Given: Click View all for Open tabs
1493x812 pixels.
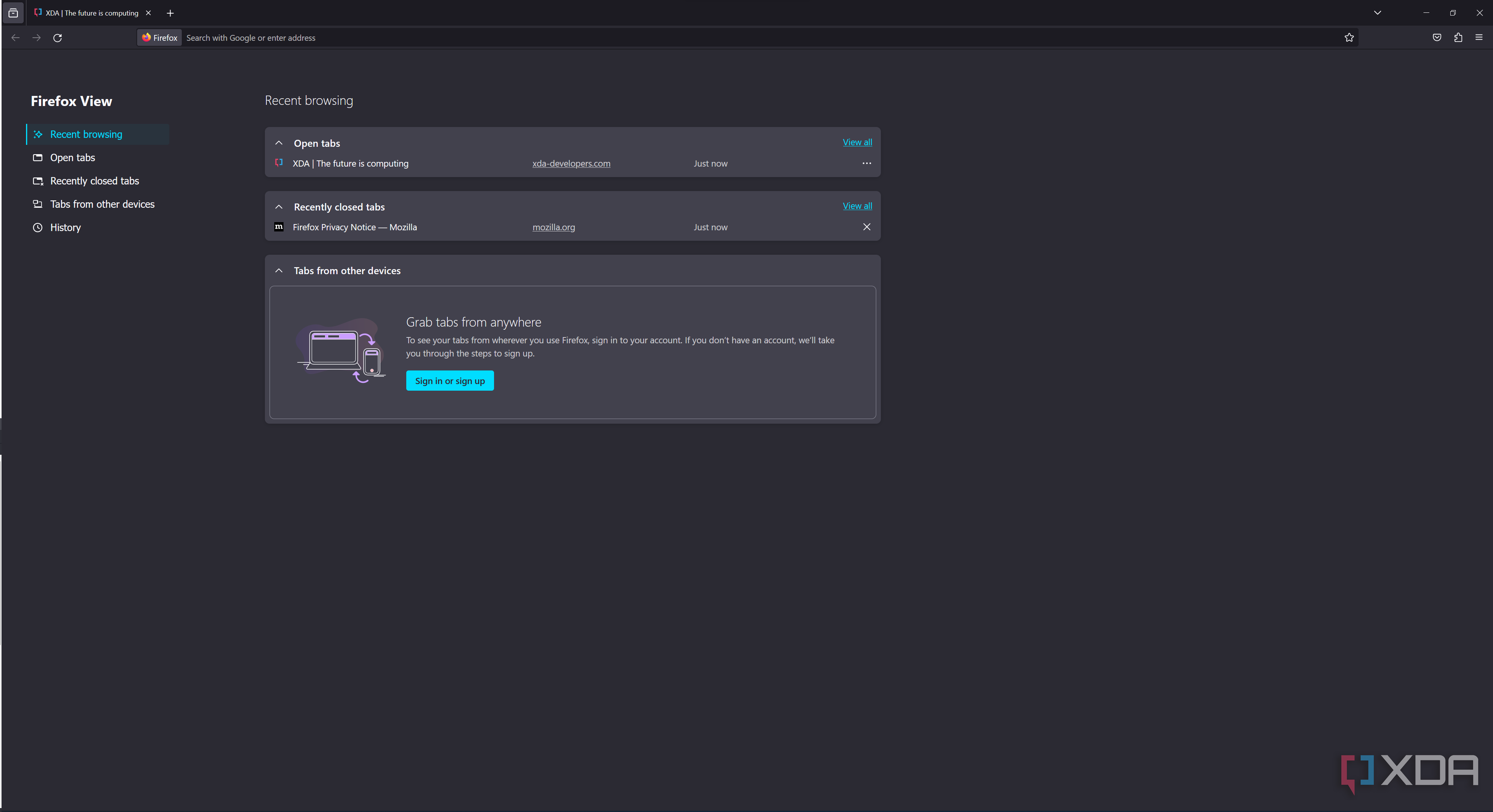Looking at the screenshot, I should pos(857,143).
